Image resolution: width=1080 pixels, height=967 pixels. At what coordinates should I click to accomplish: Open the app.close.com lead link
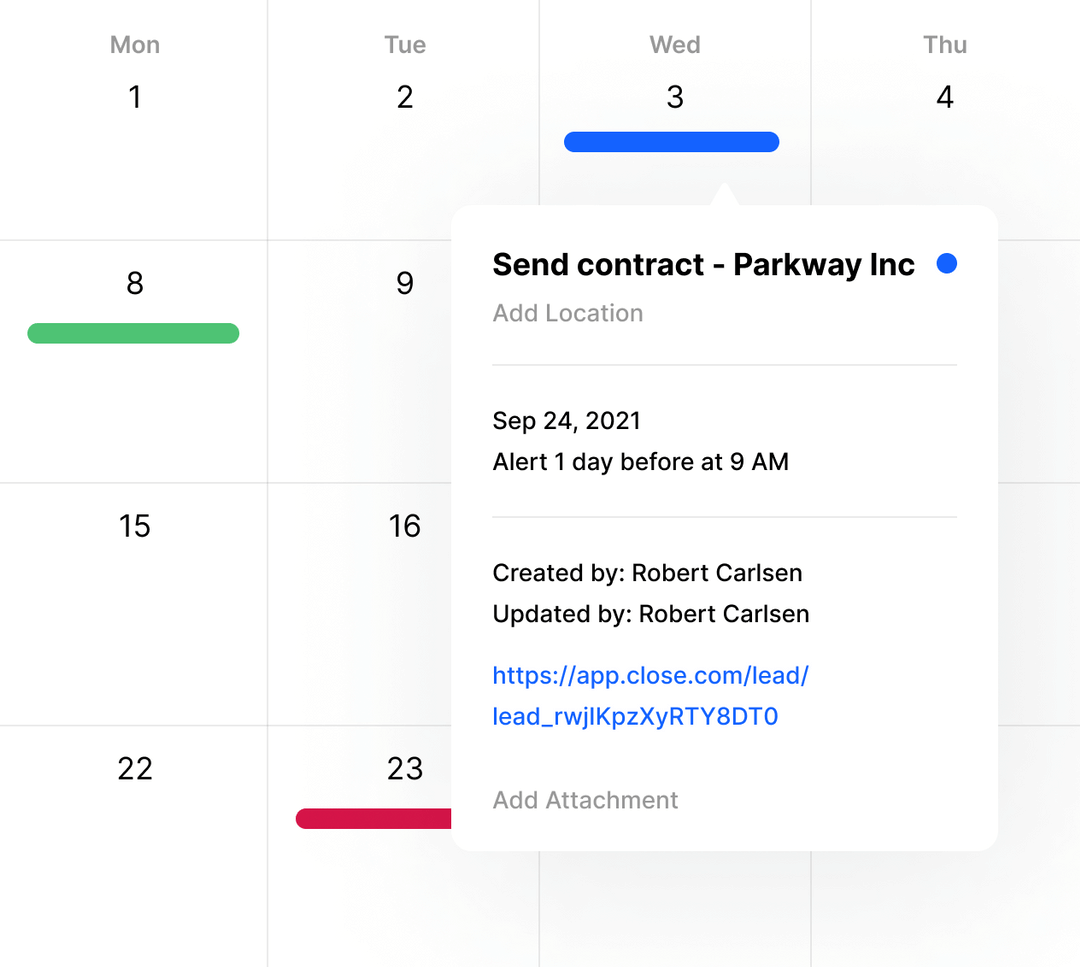click(650, 696)
